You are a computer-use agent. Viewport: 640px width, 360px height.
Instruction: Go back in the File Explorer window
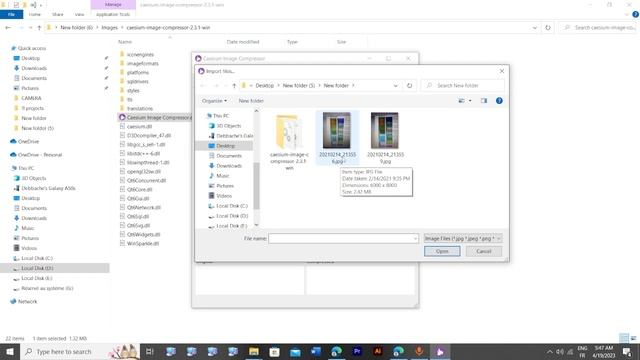tap(8, 28)
